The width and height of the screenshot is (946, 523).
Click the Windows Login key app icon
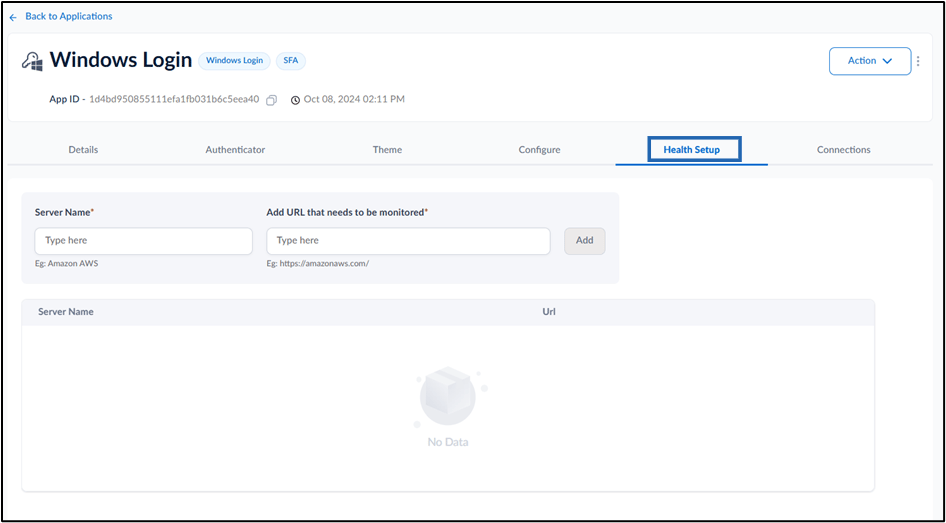32,61
